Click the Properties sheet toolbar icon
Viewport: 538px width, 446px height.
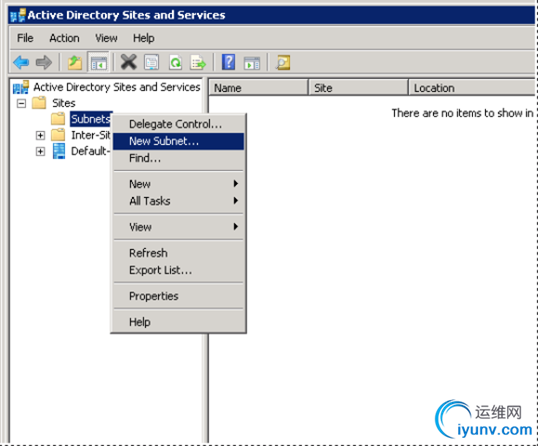point(152,62)
